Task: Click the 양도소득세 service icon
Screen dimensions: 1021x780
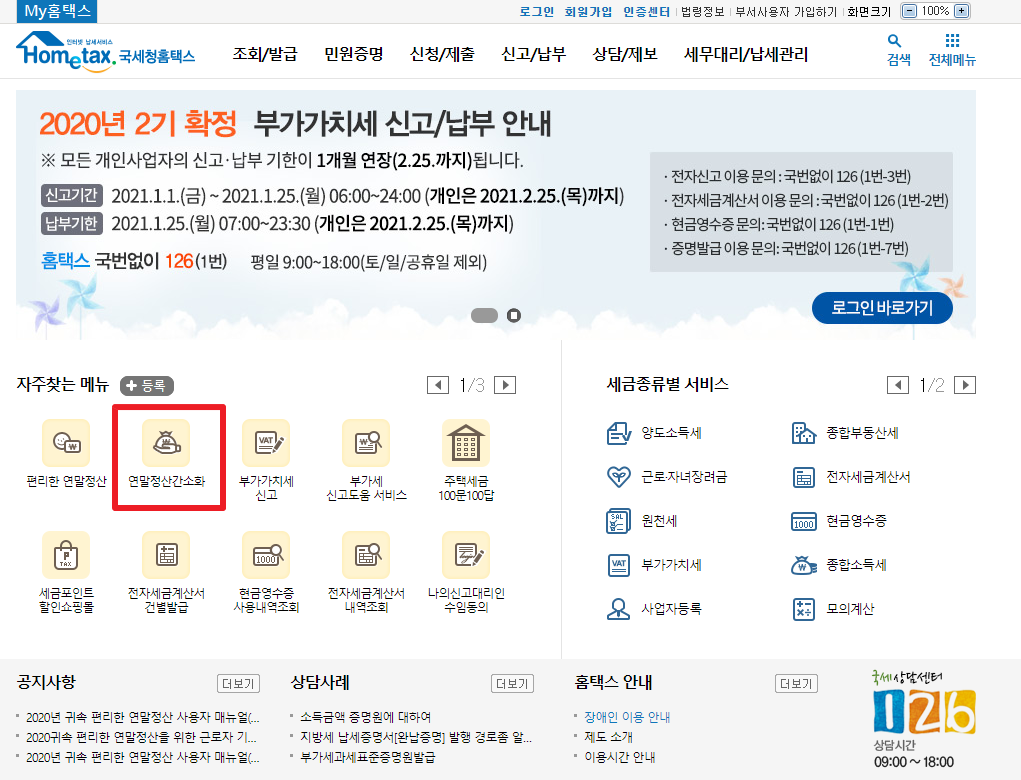Action: [x=619, y=433]
